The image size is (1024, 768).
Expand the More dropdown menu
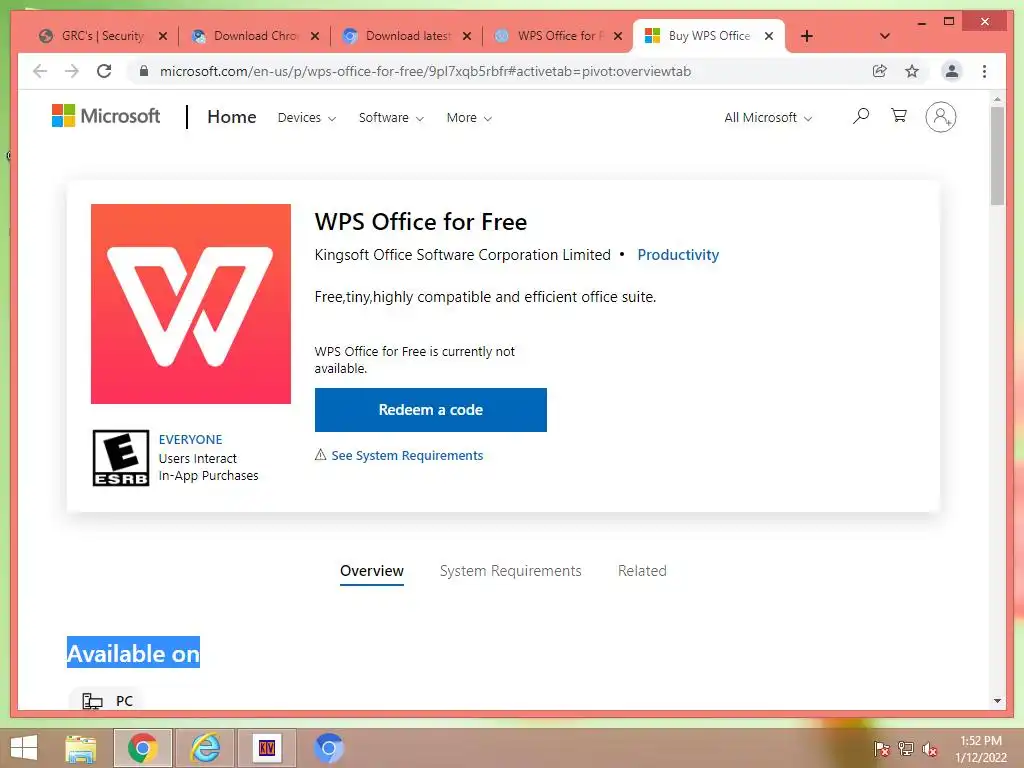[469, 118]
